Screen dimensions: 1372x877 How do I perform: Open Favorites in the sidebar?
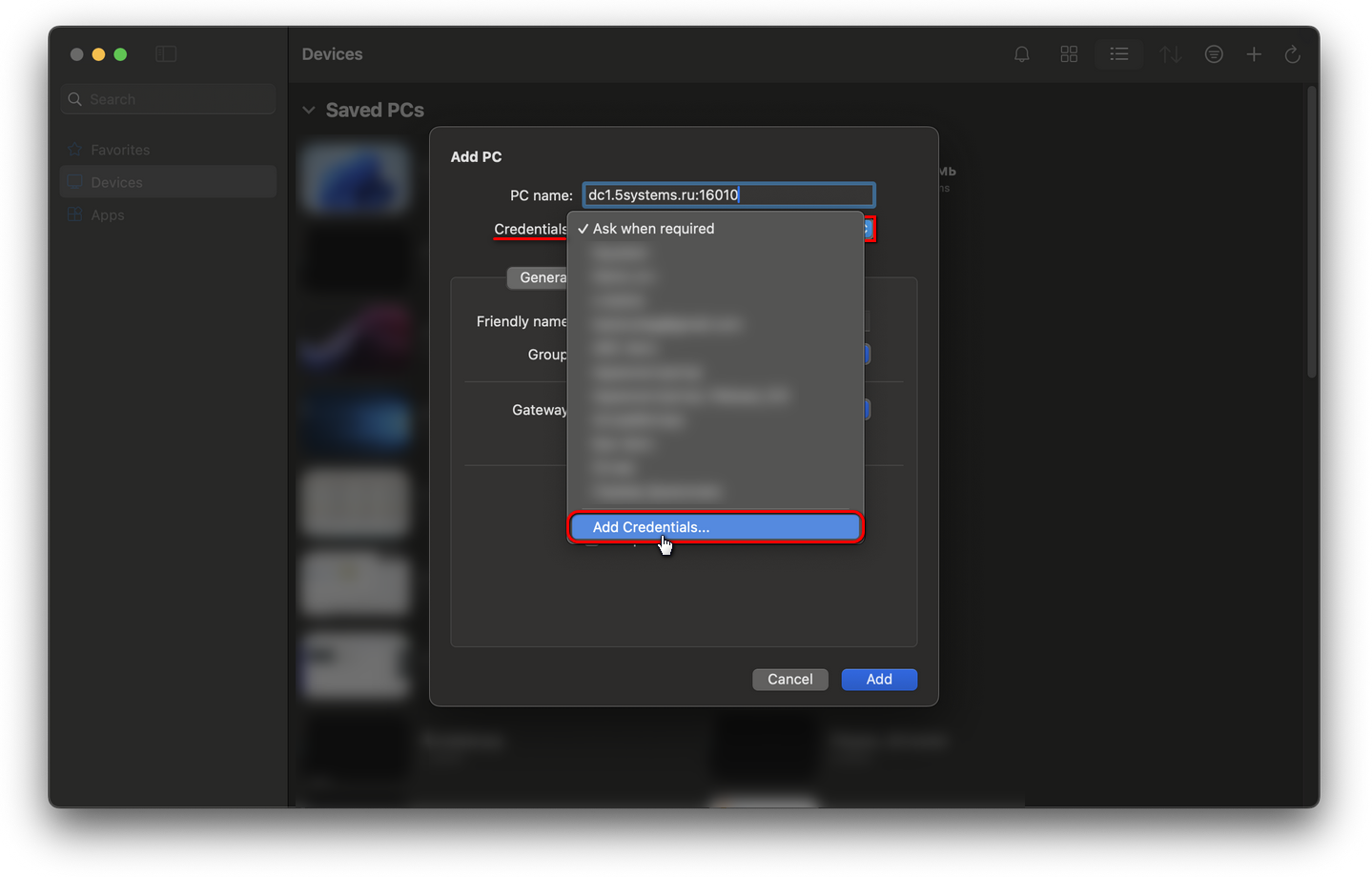[x=120, y=150]
